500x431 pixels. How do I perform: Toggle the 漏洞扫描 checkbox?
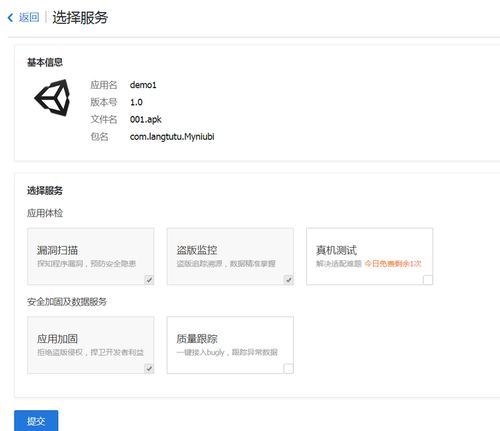[x=149, y=280]
